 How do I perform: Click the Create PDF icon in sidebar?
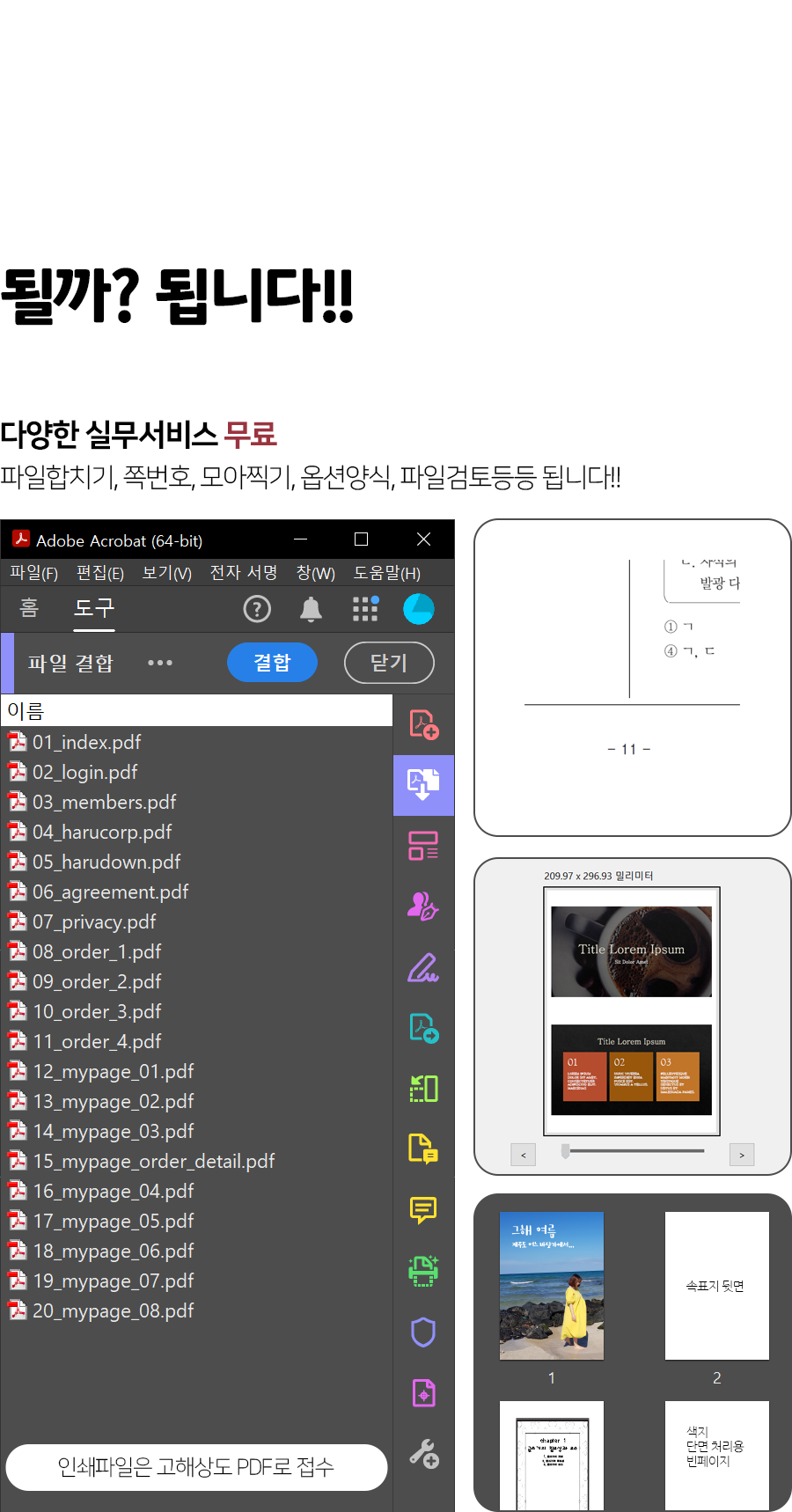tap(423, 724)
